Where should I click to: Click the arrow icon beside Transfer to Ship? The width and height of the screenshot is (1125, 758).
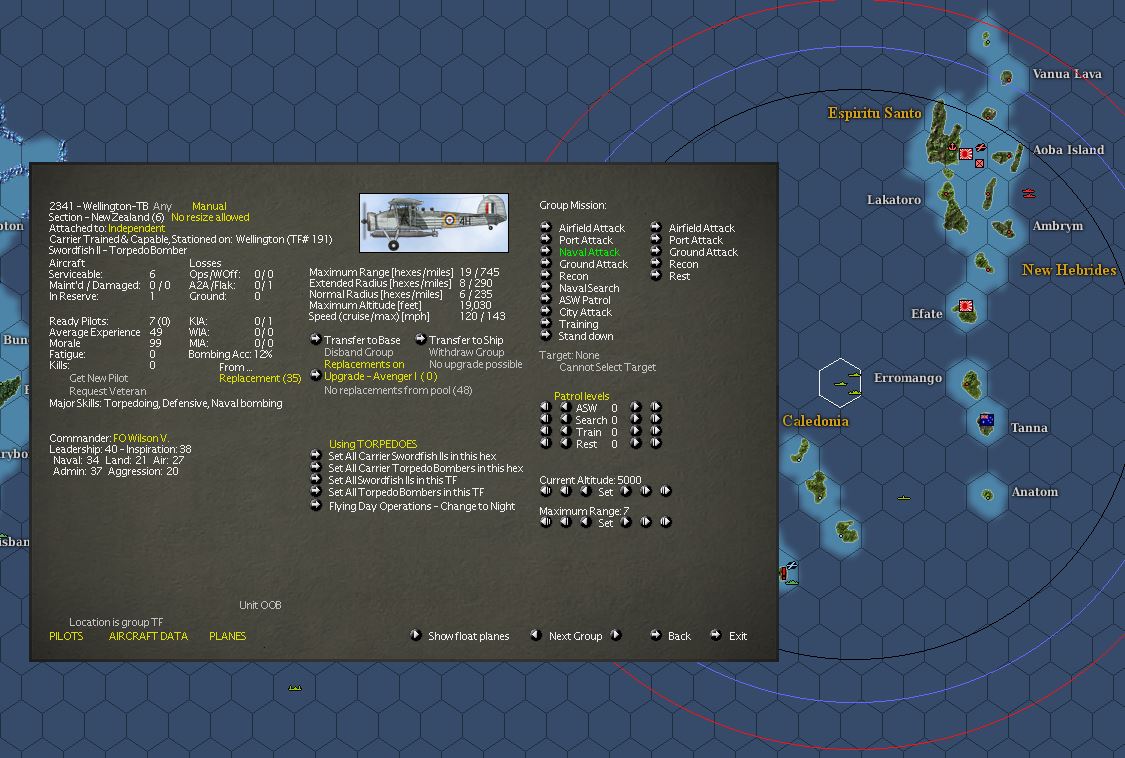click(x=420, y=339)
